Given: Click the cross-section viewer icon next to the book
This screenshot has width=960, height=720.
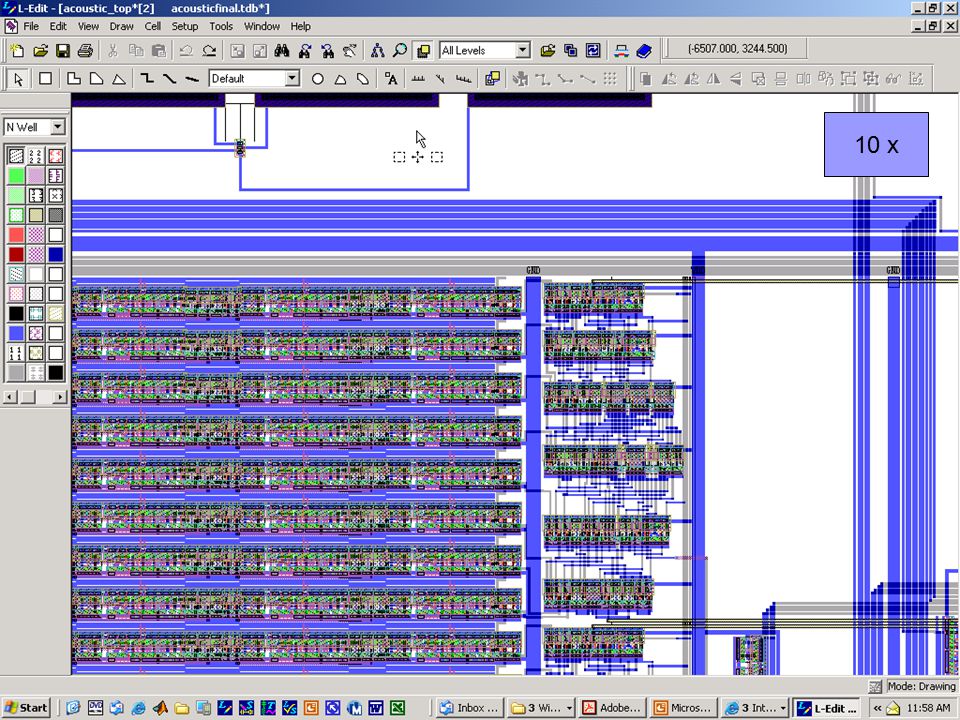Looking at the screenshot, I should pyautogui.click(x=621, y=51).
